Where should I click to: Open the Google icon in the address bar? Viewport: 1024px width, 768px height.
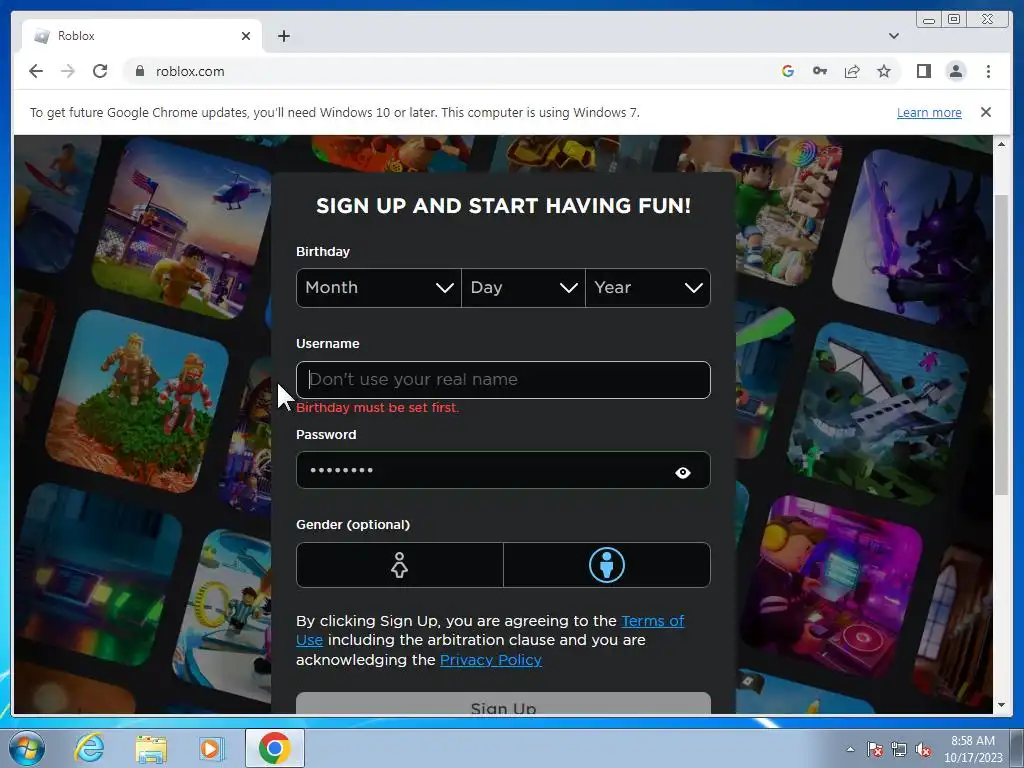click(x=788, y=71)
